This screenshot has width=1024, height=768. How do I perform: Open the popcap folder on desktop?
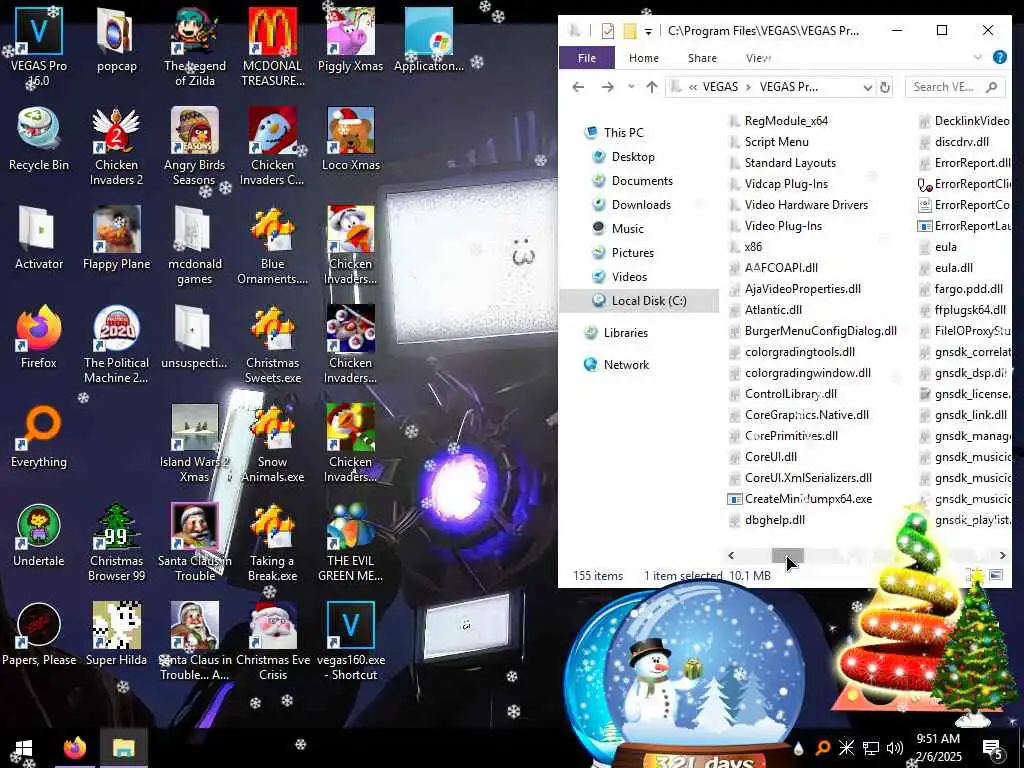[x=116, y=40]
